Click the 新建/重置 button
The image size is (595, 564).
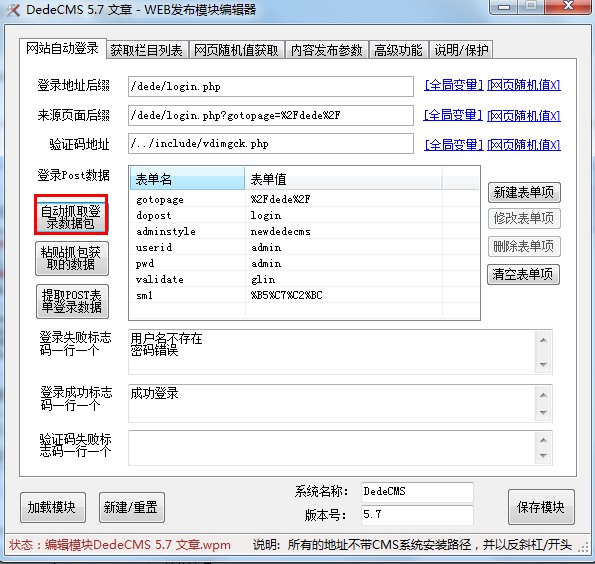[132, 507]
